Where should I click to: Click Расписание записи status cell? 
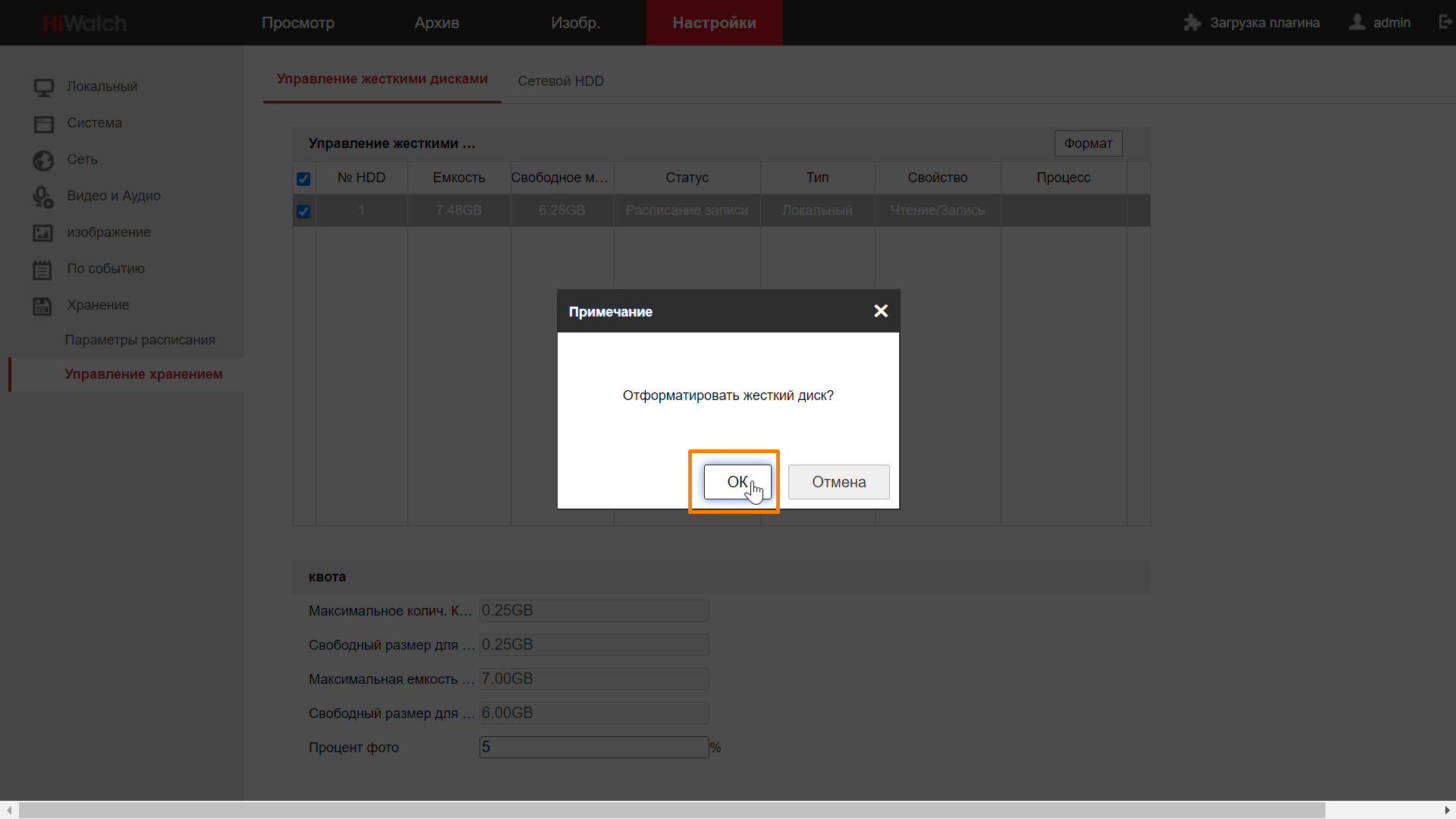click(687, 210)
